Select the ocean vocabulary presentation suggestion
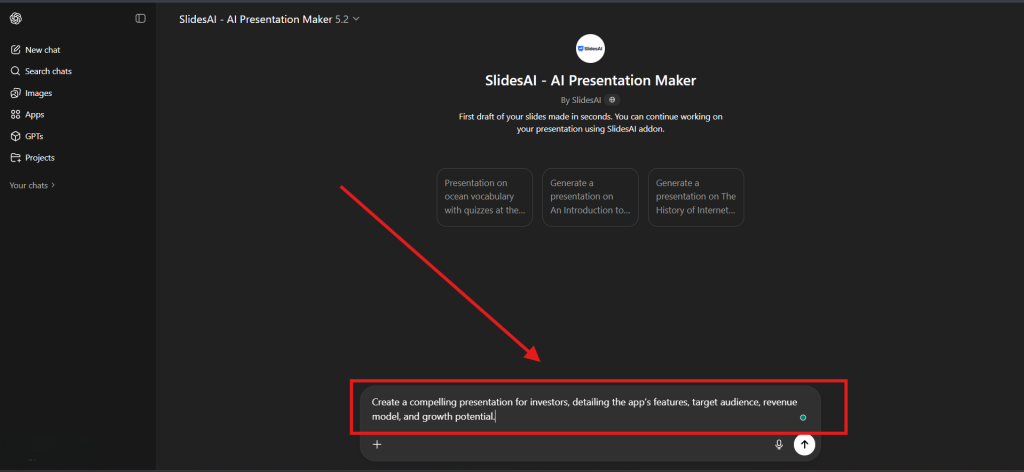1024x472 pixels. coord(485,197)
